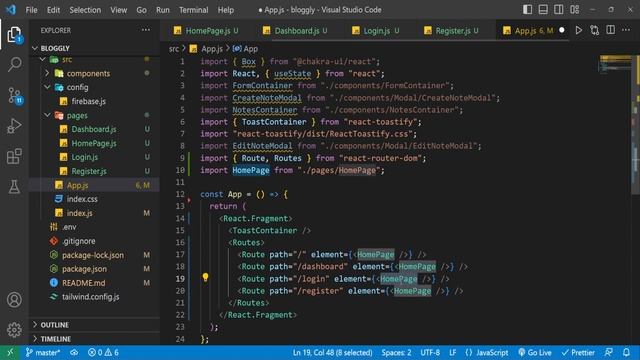Image resolution: width=640 pixels, height=360 pixels.
Task: Click the minimap code overview
Action: pyautogui.click(x=616, y=64)
